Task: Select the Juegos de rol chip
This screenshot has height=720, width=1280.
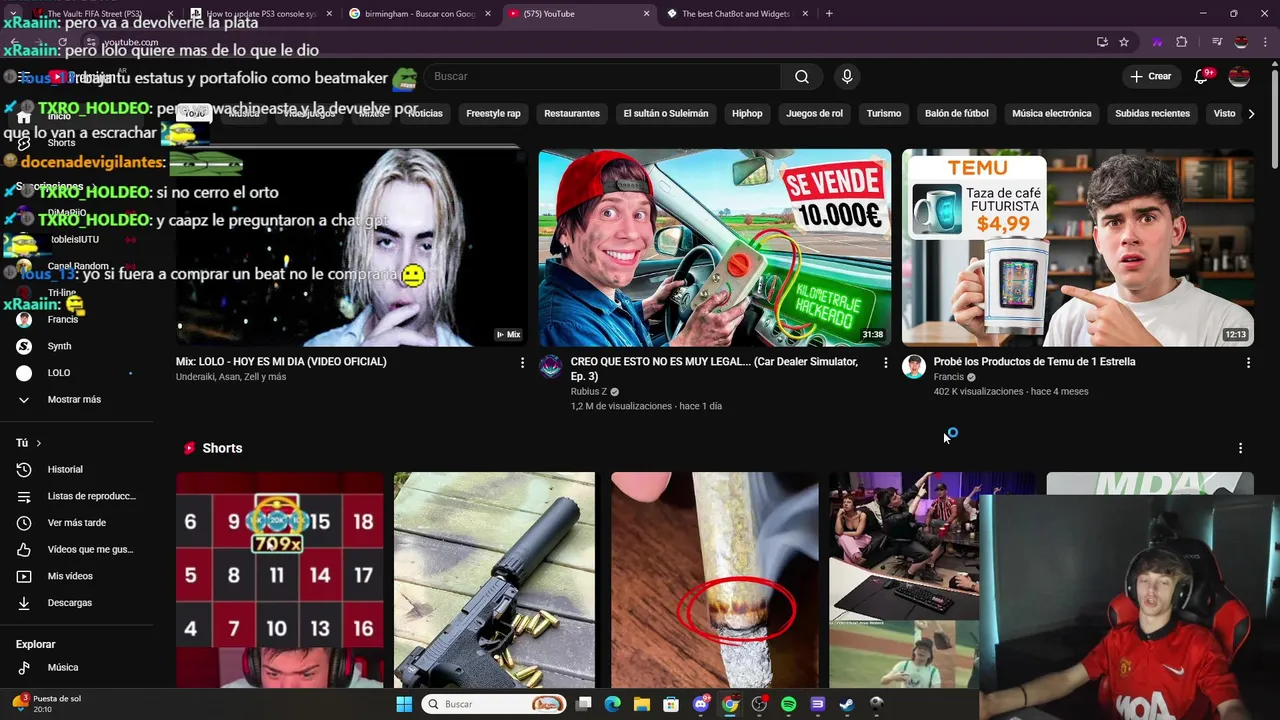Action: pos(814,114)
